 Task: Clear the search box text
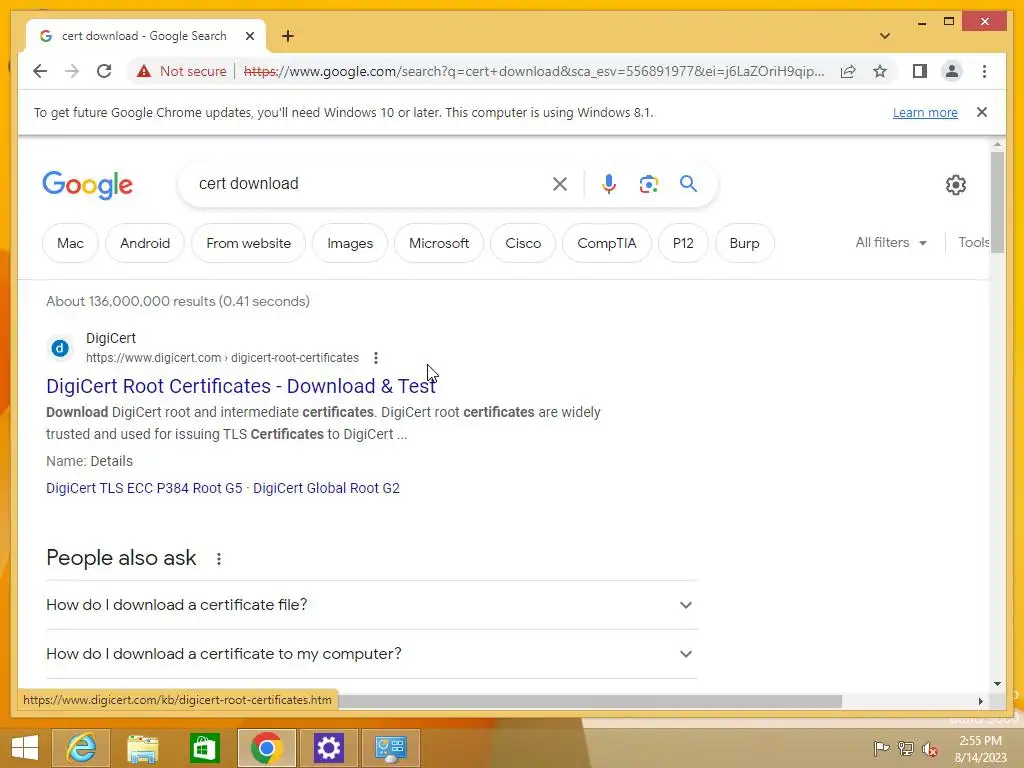point(560,184)
